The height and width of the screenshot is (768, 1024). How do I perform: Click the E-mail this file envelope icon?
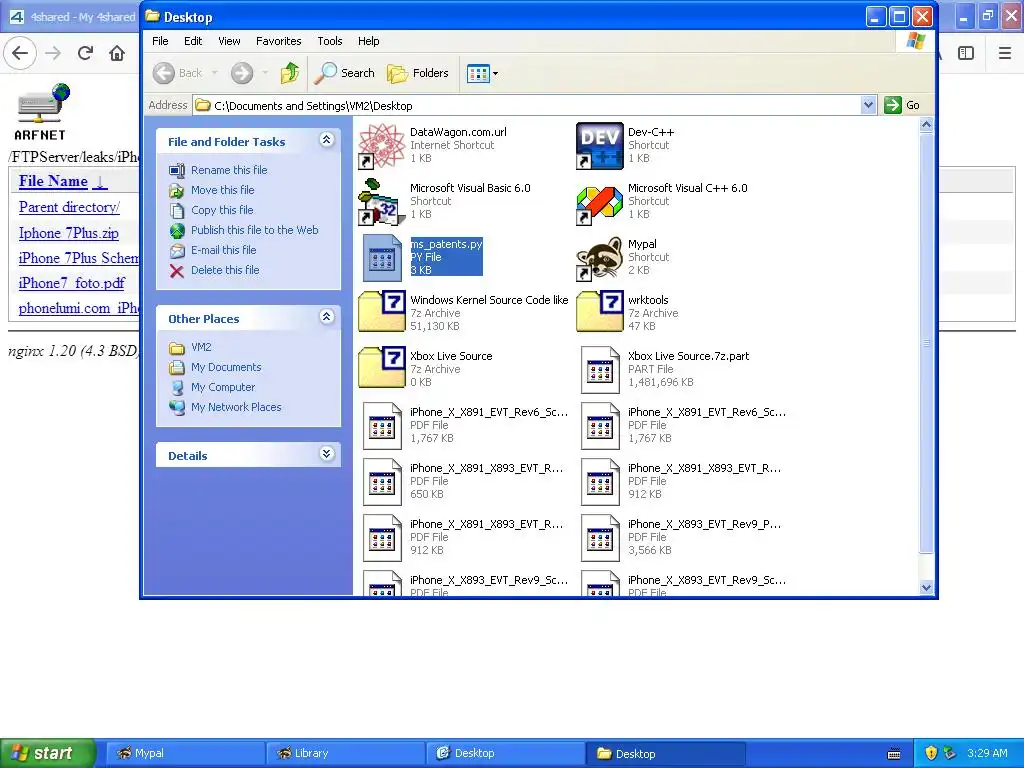[177, 250]
